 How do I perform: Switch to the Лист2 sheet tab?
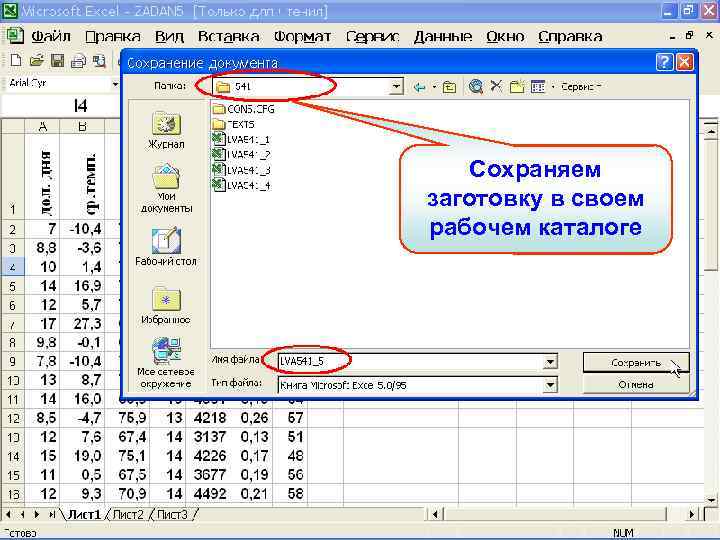[x=128, y=515]
